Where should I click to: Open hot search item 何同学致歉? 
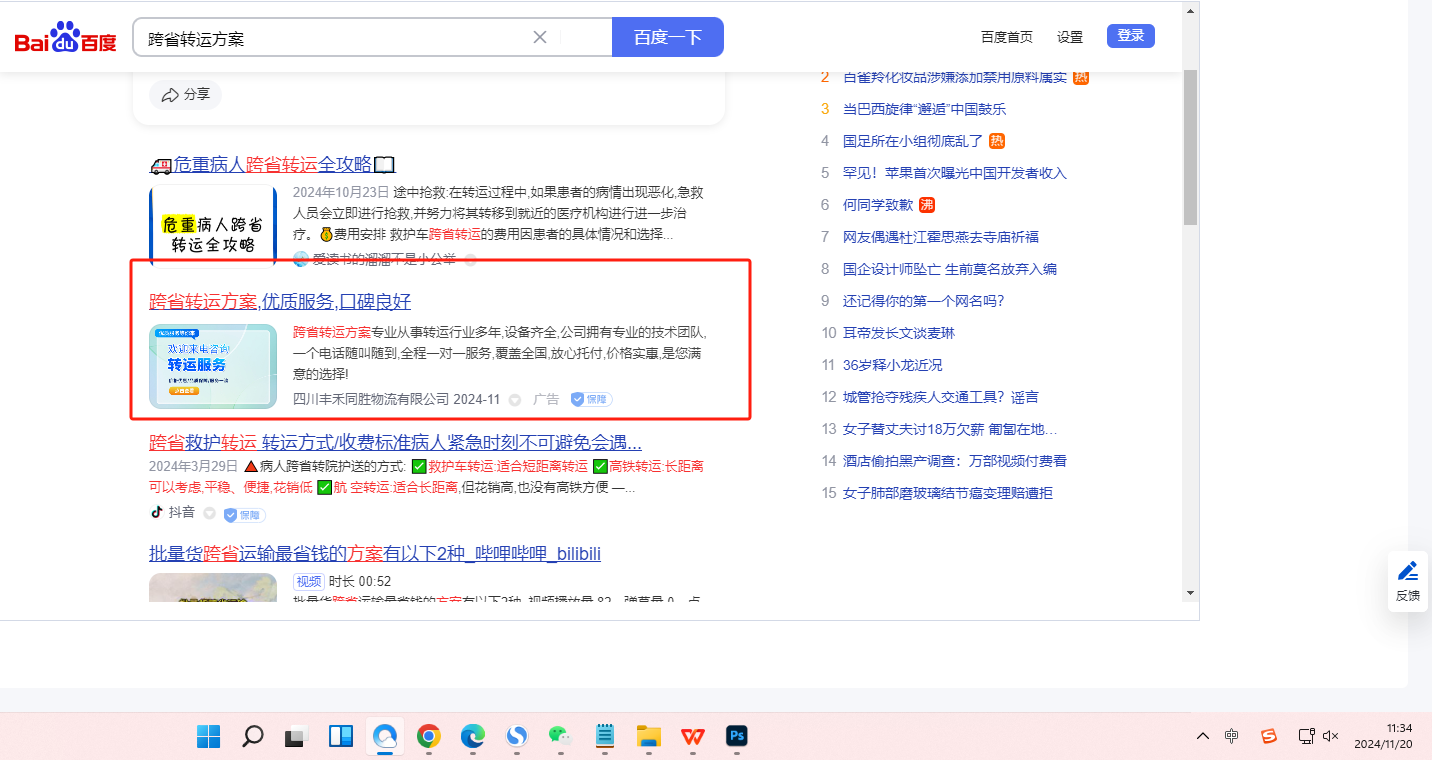point(878,205)
